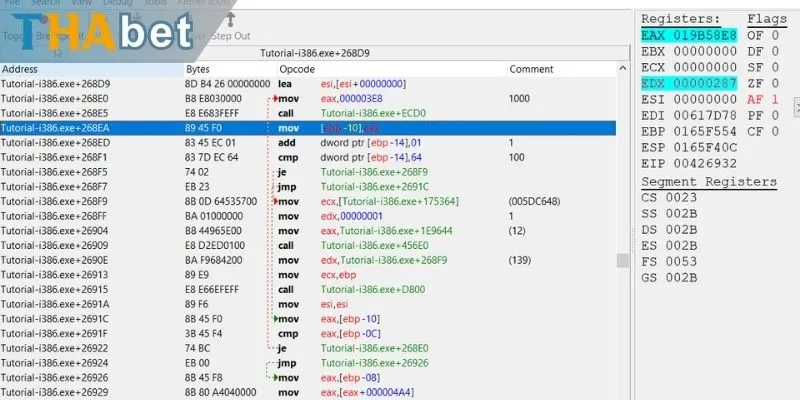
Task: Open the Search menu
Action: pyautogui.click(x=46, y=3)
